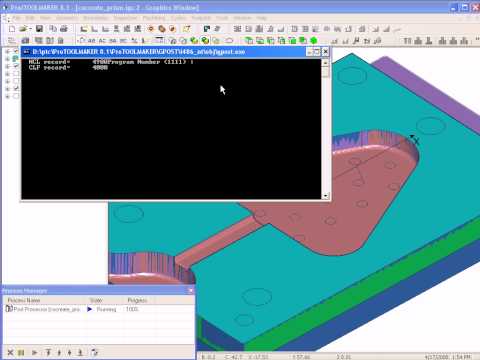Click the refresh icon in Process Manager toolbar
The height and width of the screenshot is (360, 480).
tap(94, 352)
